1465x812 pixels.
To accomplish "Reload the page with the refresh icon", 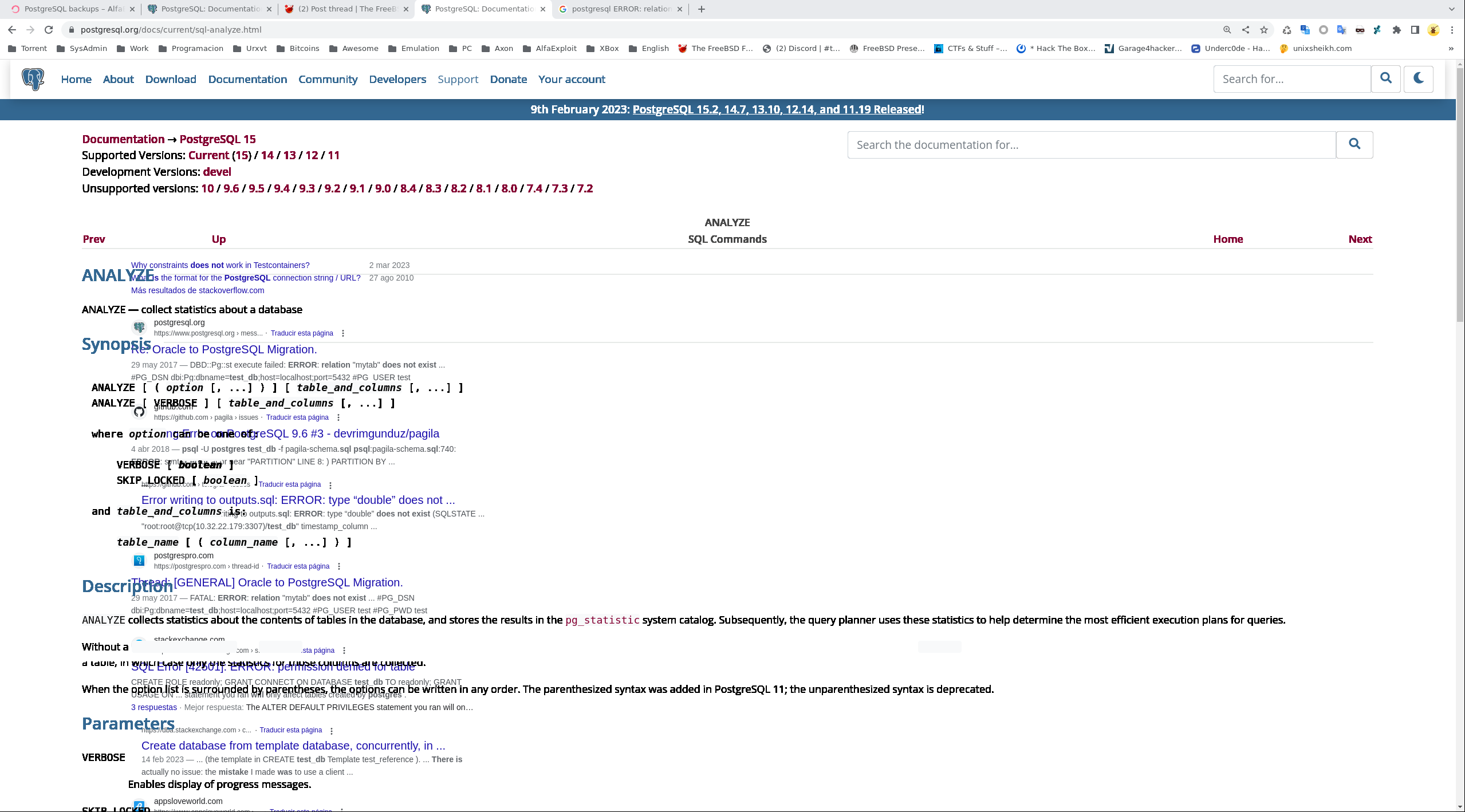I will pyautogui.click(x=49, y=30).
